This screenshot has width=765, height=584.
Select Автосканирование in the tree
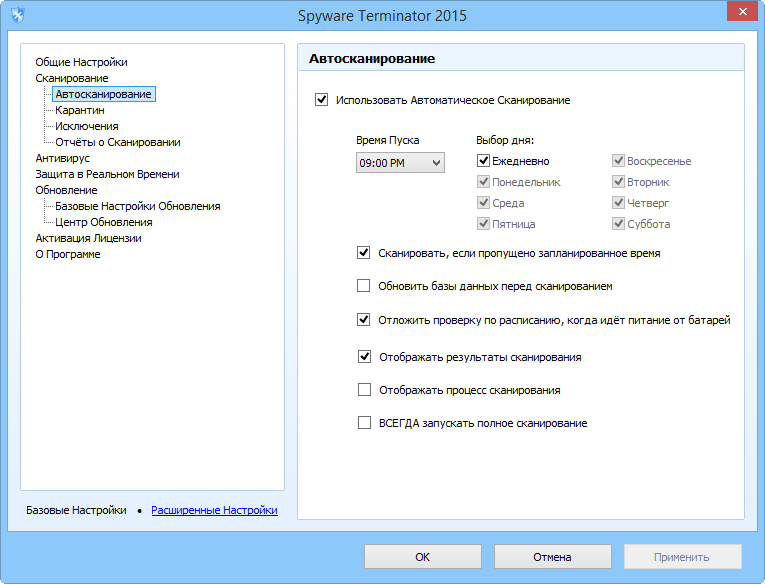[103, 94]
